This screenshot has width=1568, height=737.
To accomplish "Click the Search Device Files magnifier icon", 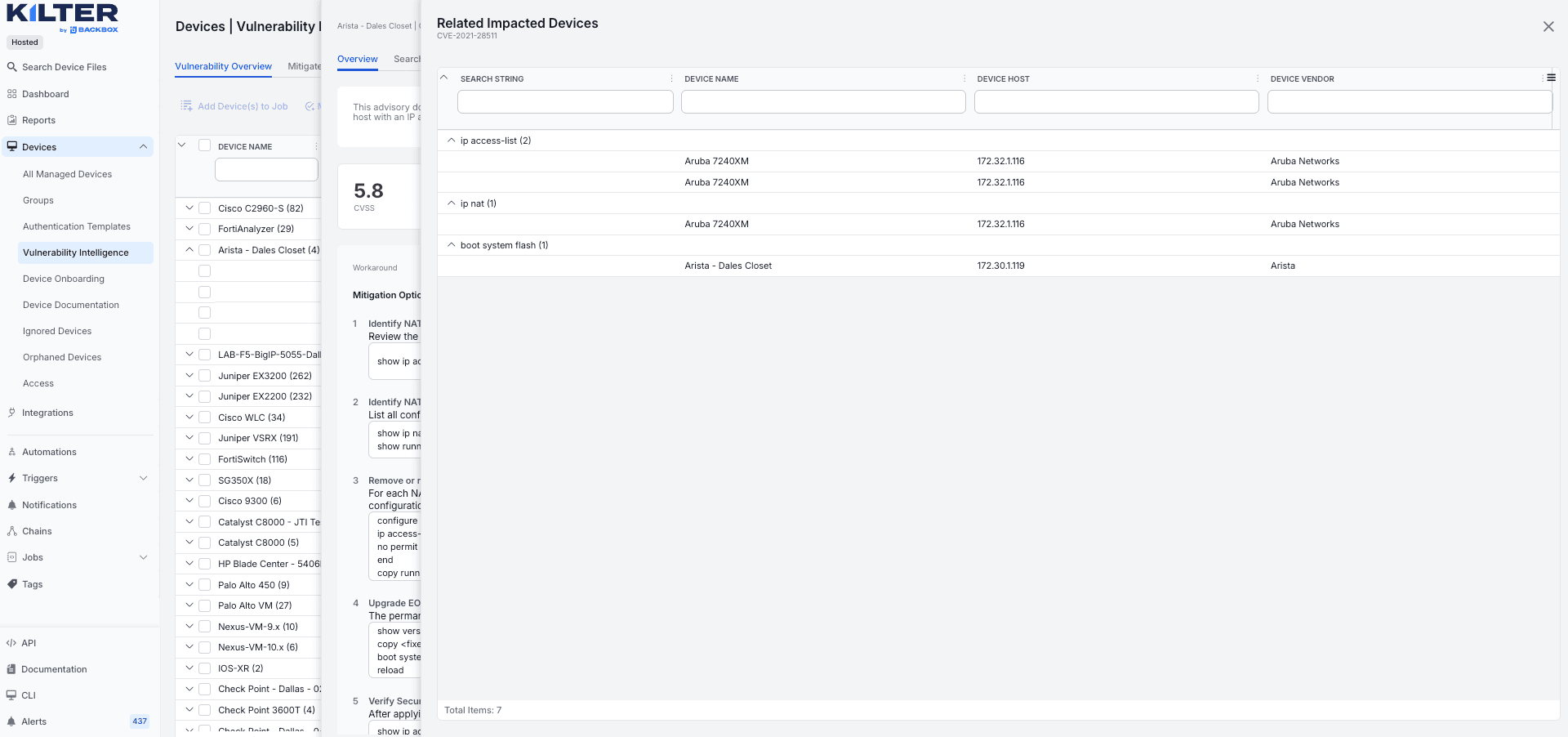I will click(11, 67).
